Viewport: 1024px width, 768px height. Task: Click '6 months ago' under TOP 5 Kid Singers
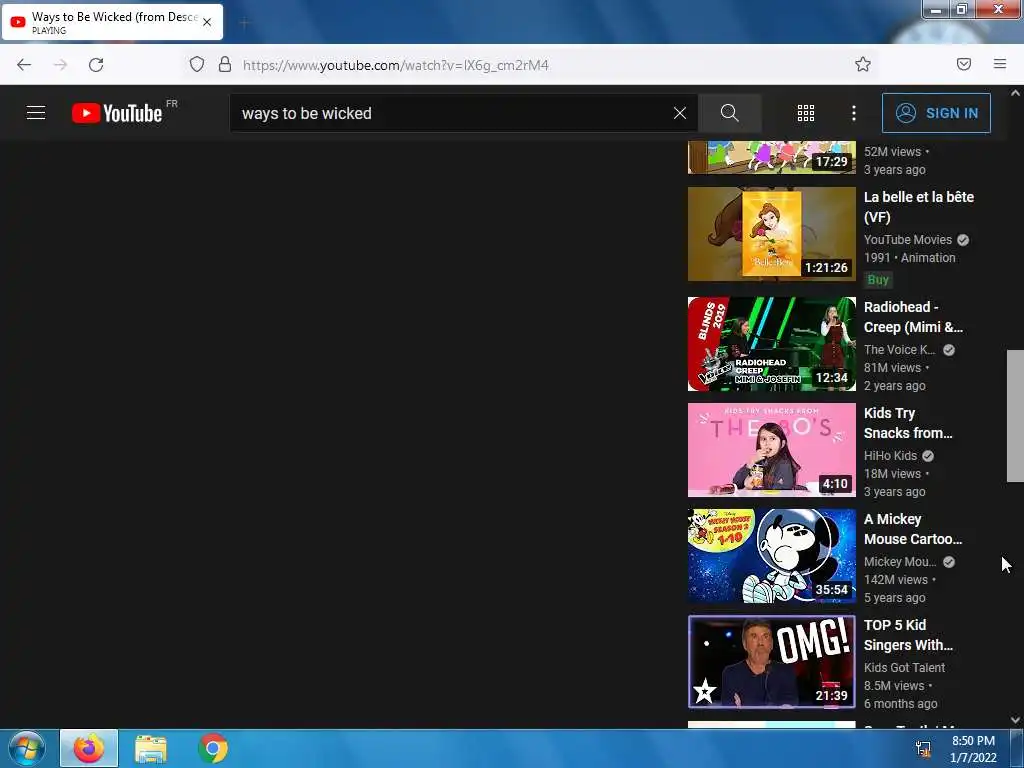(x=900, y=703)
